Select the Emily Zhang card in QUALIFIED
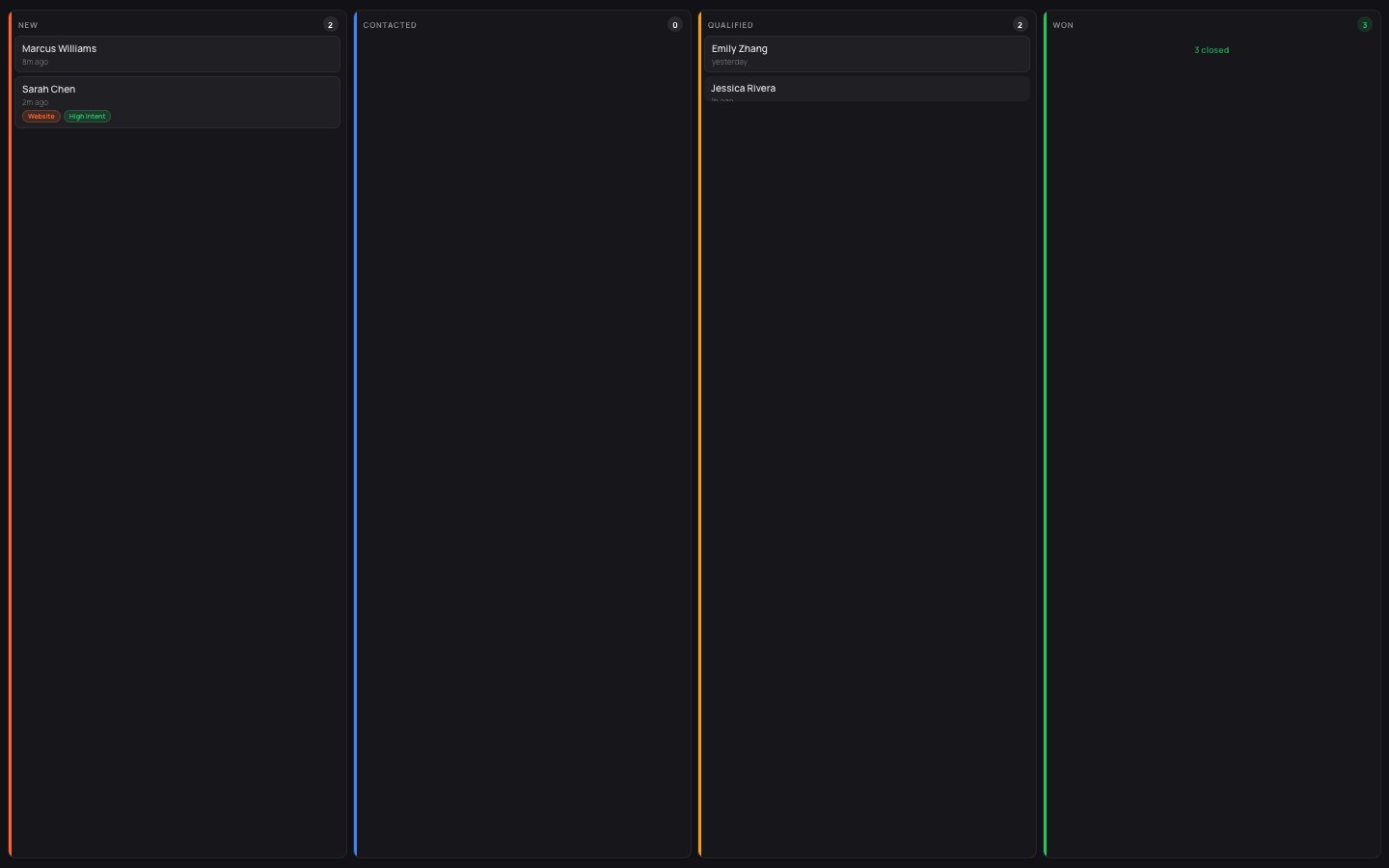This screenshot has width=1389, height=868. point(866,54)
